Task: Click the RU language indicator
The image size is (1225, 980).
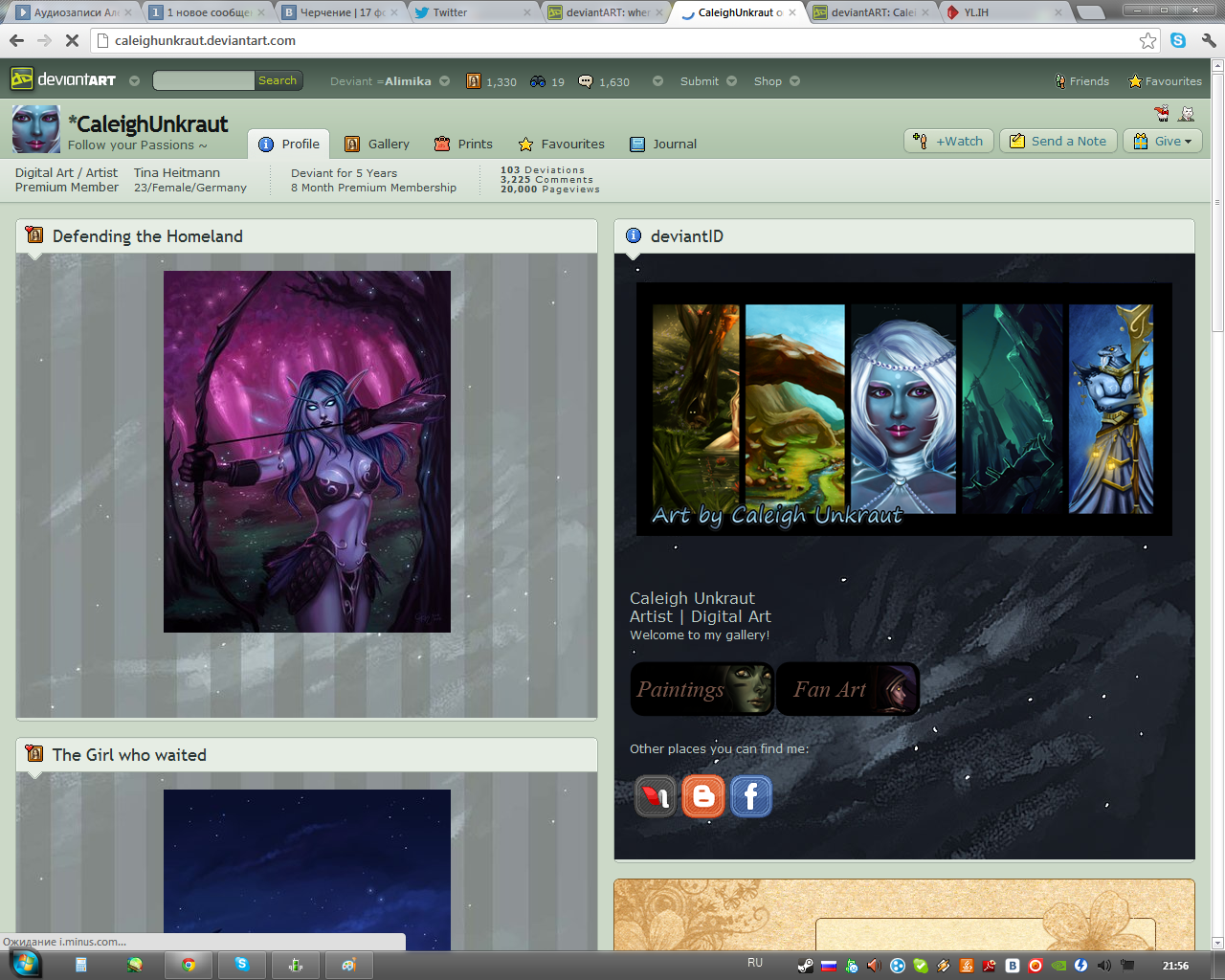Action: tap(755, 963)
